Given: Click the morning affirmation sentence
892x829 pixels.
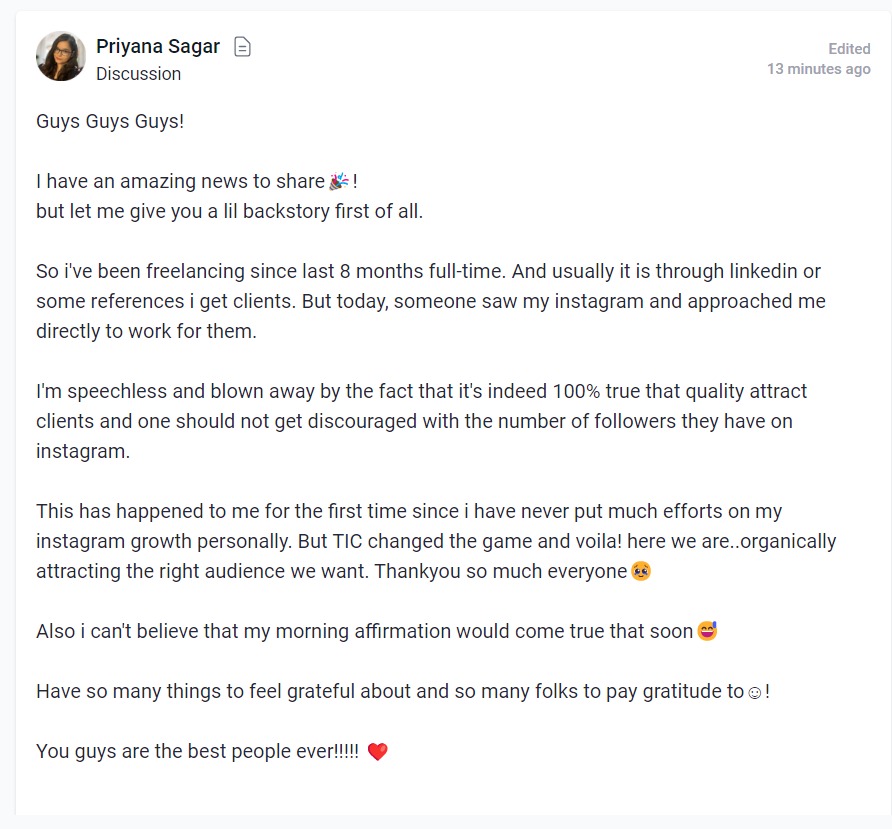Looking at the screenshot, I should coord(377,631).
